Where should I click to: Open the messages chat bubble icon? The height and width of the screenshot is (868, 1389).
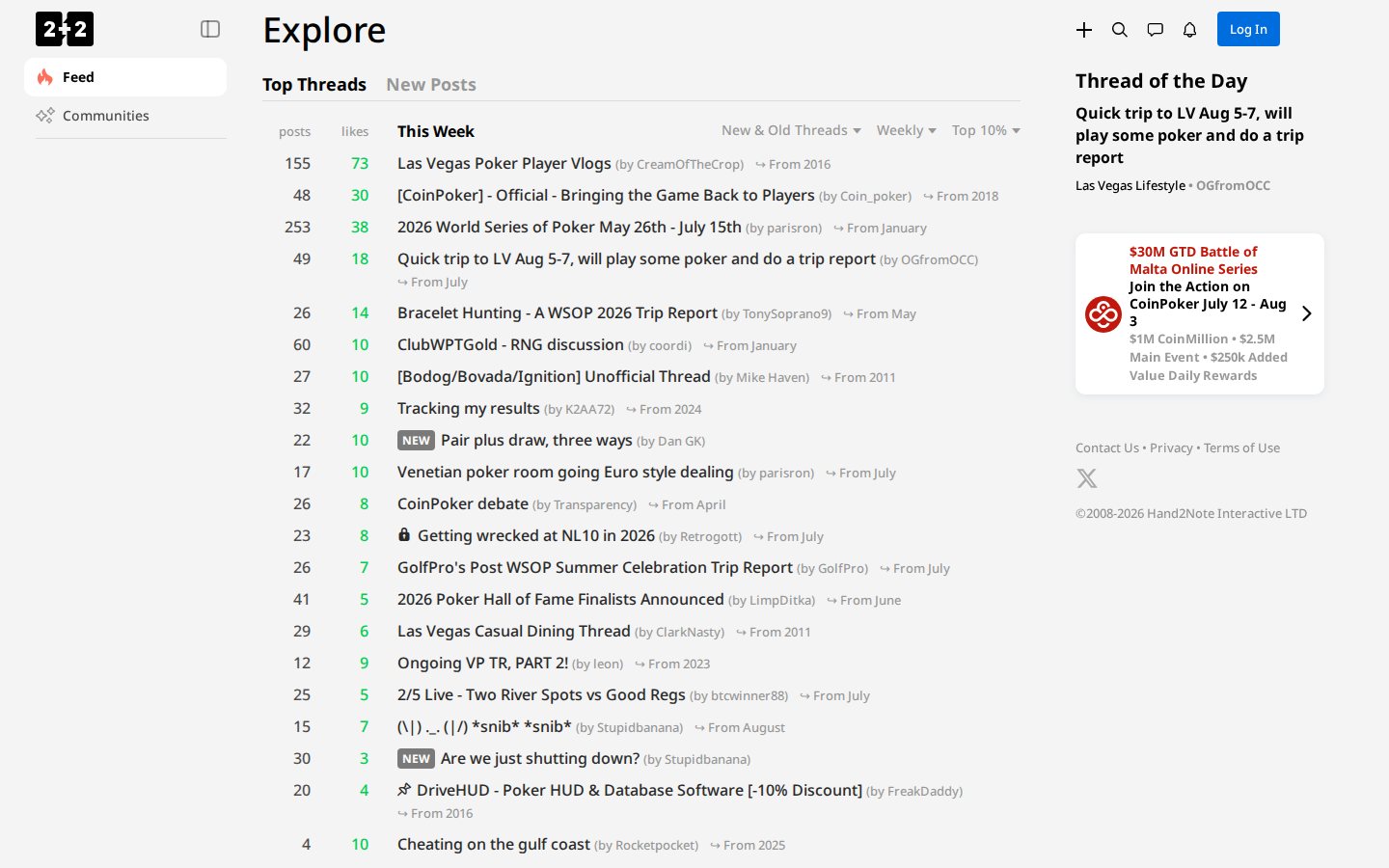point(1155,30)
